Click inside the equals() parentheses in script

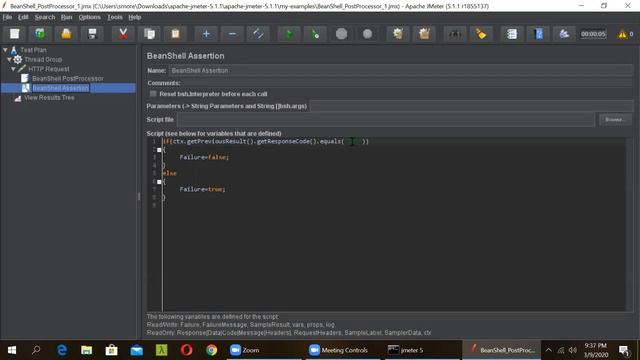pyautogui.click(x=353, y=142)
